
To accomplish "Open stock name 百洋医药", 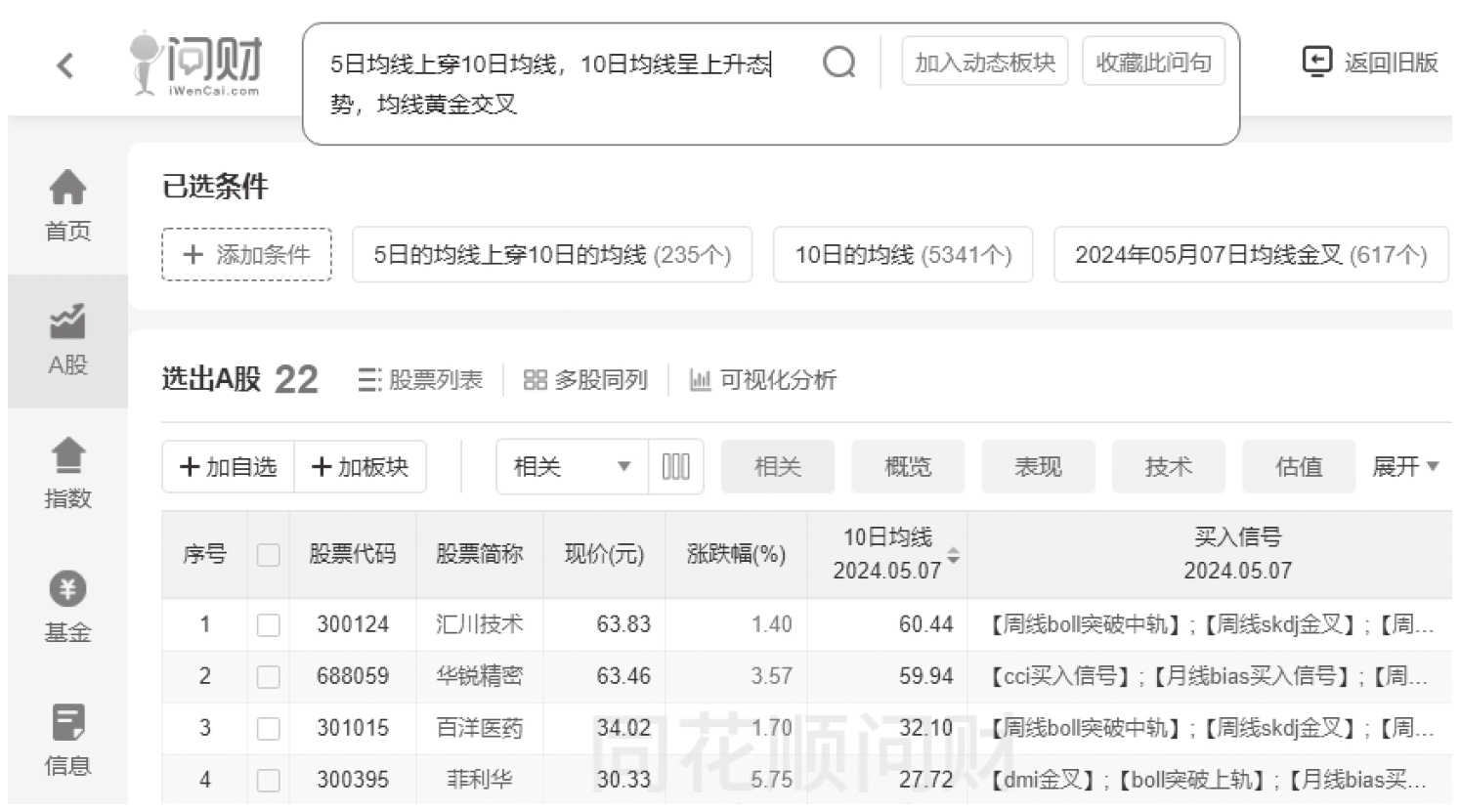I will pos(480,728).
